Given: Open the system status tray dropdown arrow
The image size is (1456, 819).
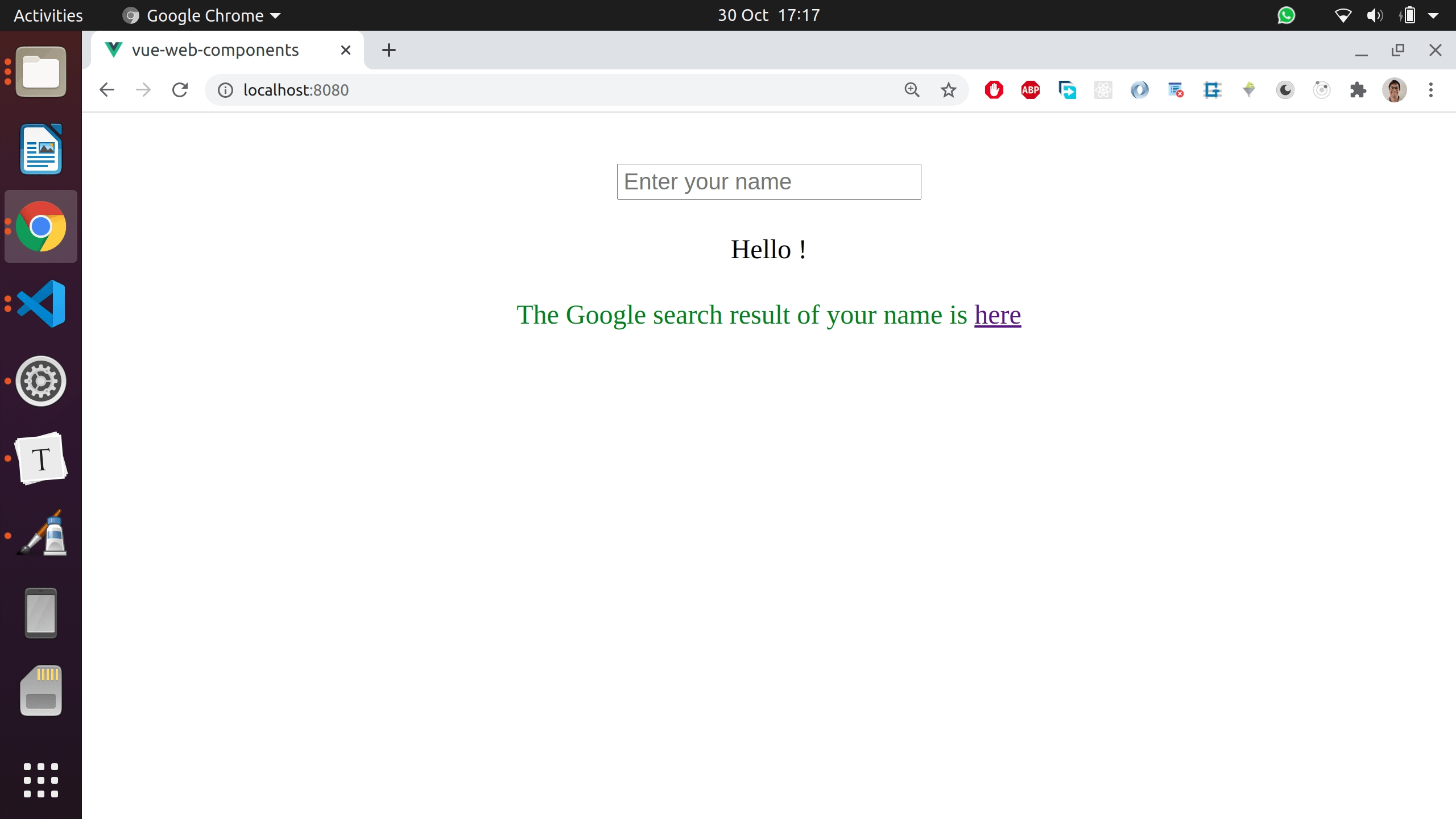Looking at the screenshot, I should click(x=1434, y=15).
